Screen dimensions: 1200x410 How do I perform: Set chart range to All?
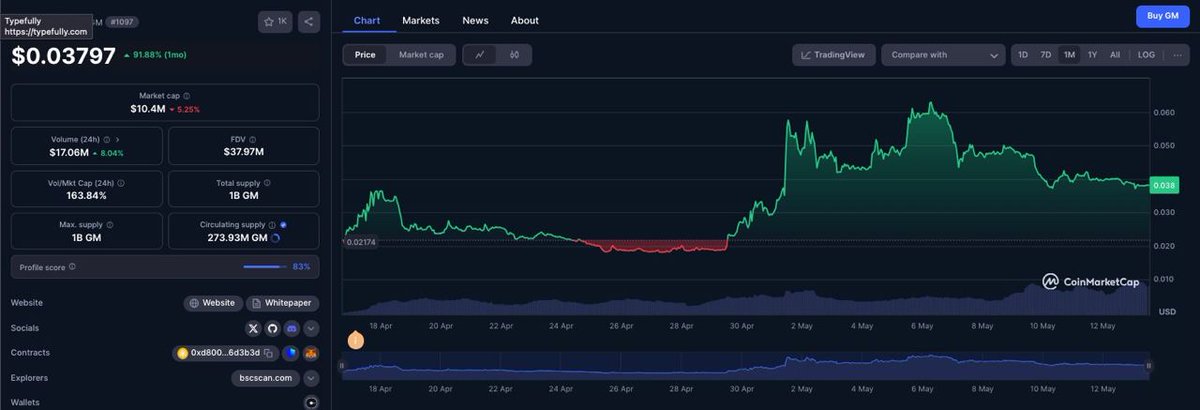pos(1115,55)
